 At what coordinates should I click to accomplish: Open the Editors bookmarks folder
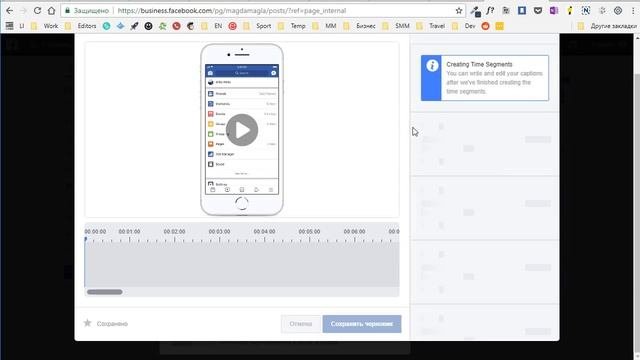click(82, 26)
